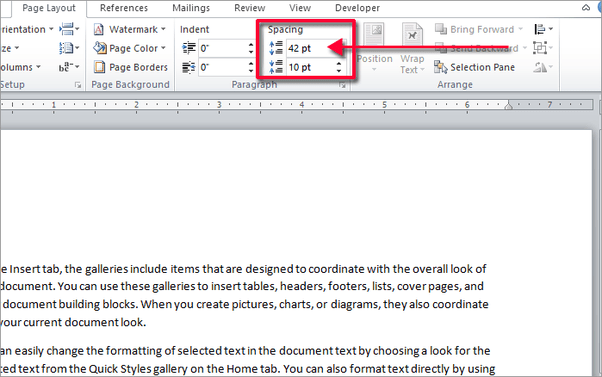Viewport: 602px width, 377px height.
Task: Click the Watermark document icon
Action: 99,29
